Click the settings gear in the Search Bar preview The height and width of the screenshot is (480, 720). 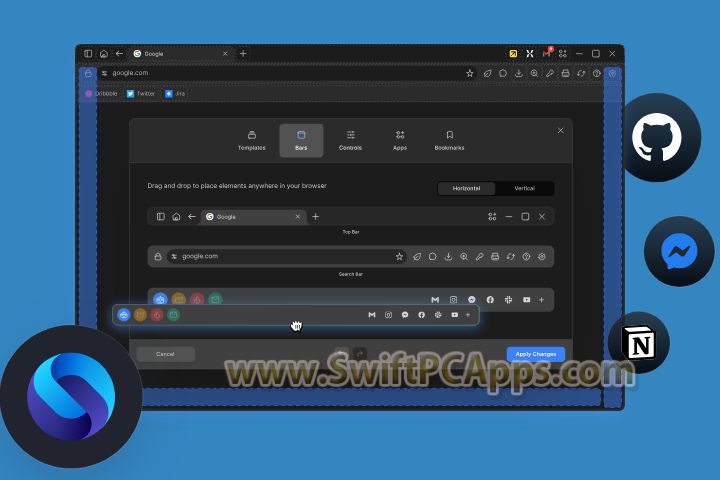542,257
